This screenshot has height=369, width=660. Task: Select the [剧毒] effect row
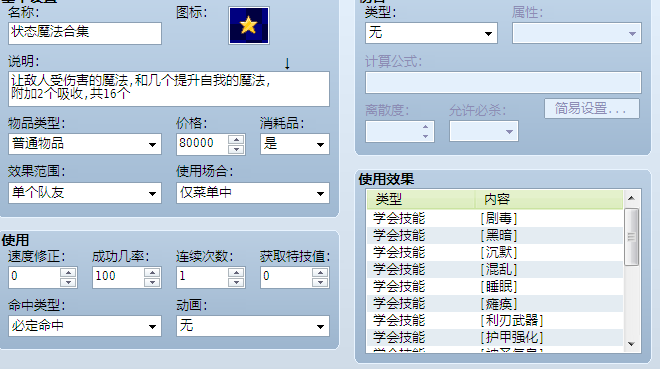point(495,218)
